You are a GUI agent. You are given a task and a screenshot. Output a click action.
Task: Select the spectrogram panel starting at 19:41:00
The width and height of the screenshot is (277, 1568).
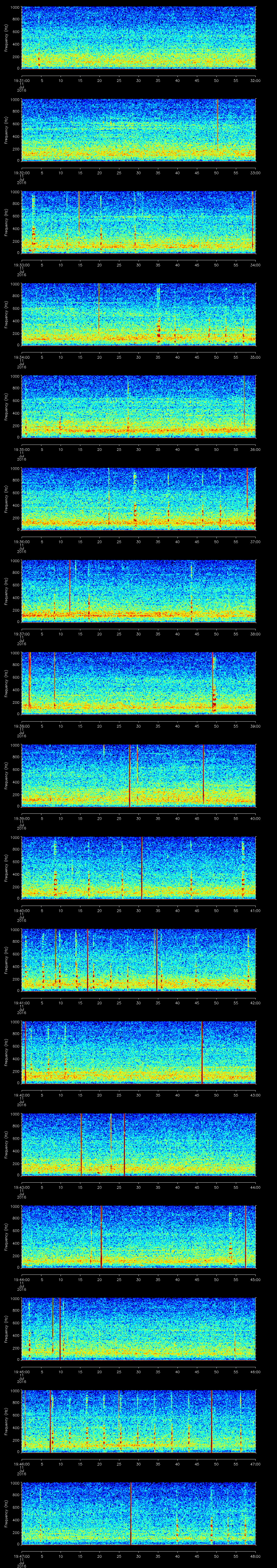coord(138,959)
